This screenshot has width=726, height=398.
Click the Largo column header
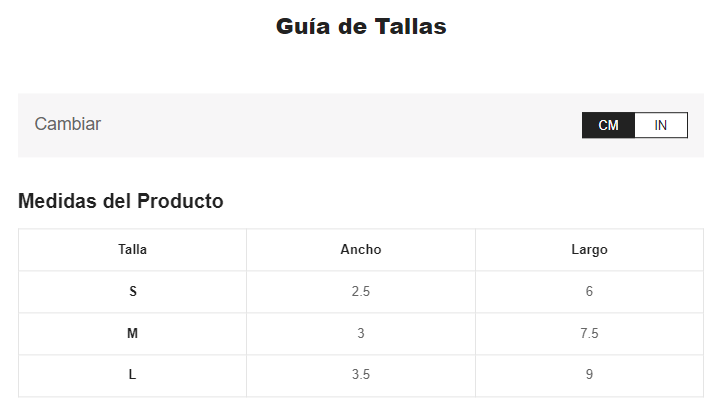[589, 250]
